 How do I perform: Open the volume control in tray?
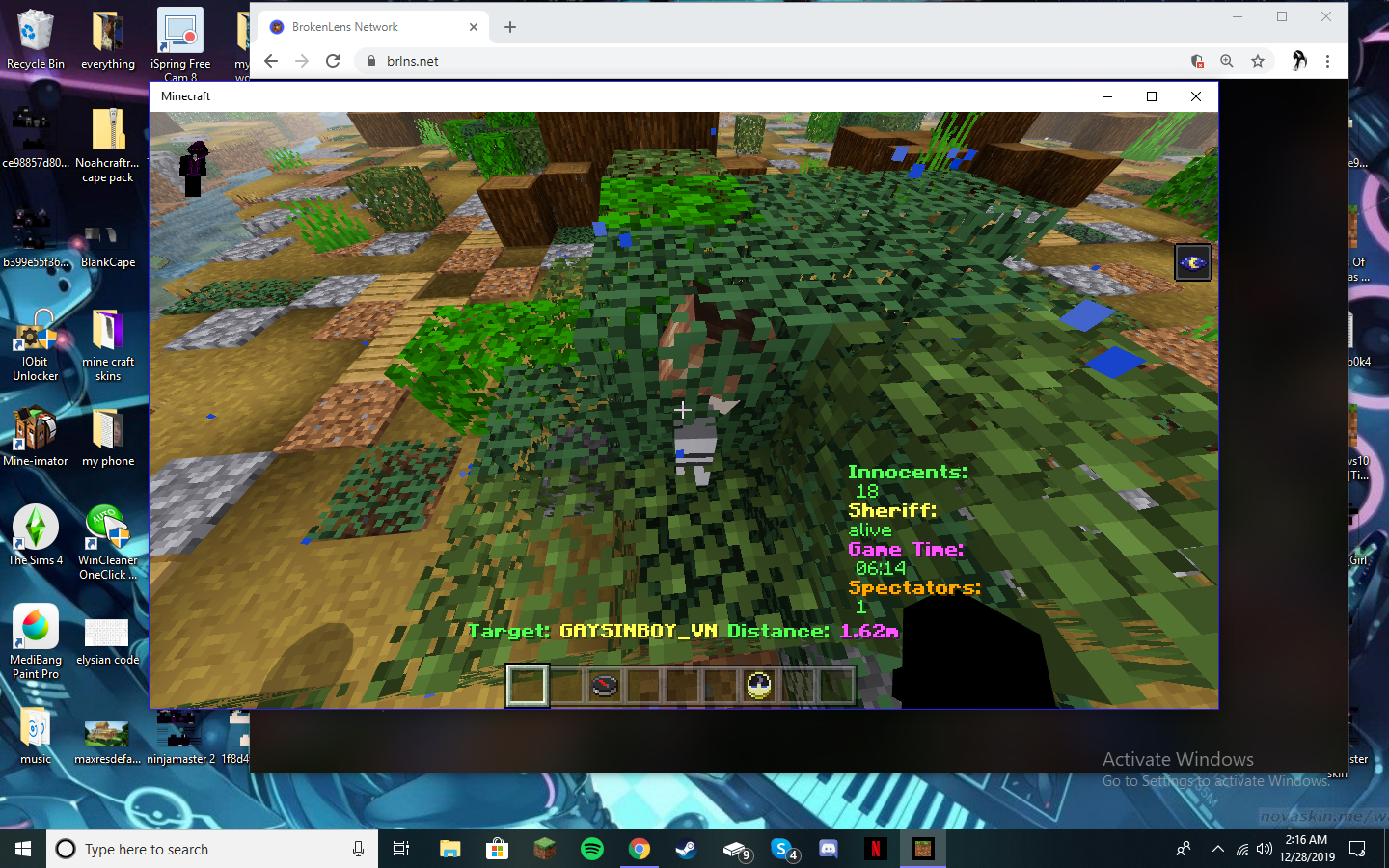1264,849
